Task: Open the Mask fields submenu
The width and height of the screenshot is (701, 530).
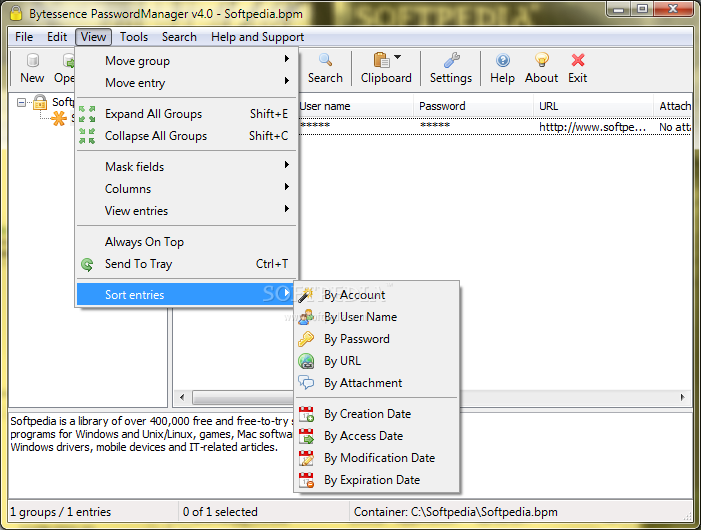Action: (x=186, y=167)
